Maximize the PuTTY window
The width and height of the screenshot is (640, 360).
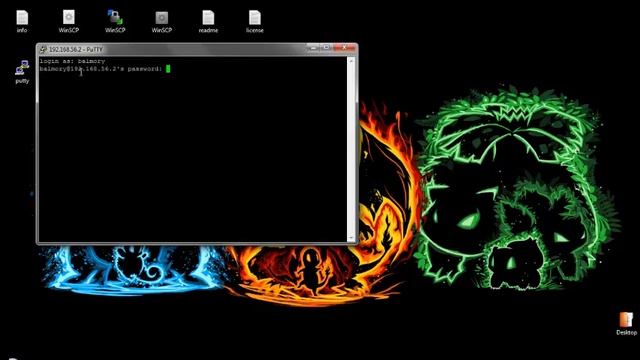tap(326, 48)
